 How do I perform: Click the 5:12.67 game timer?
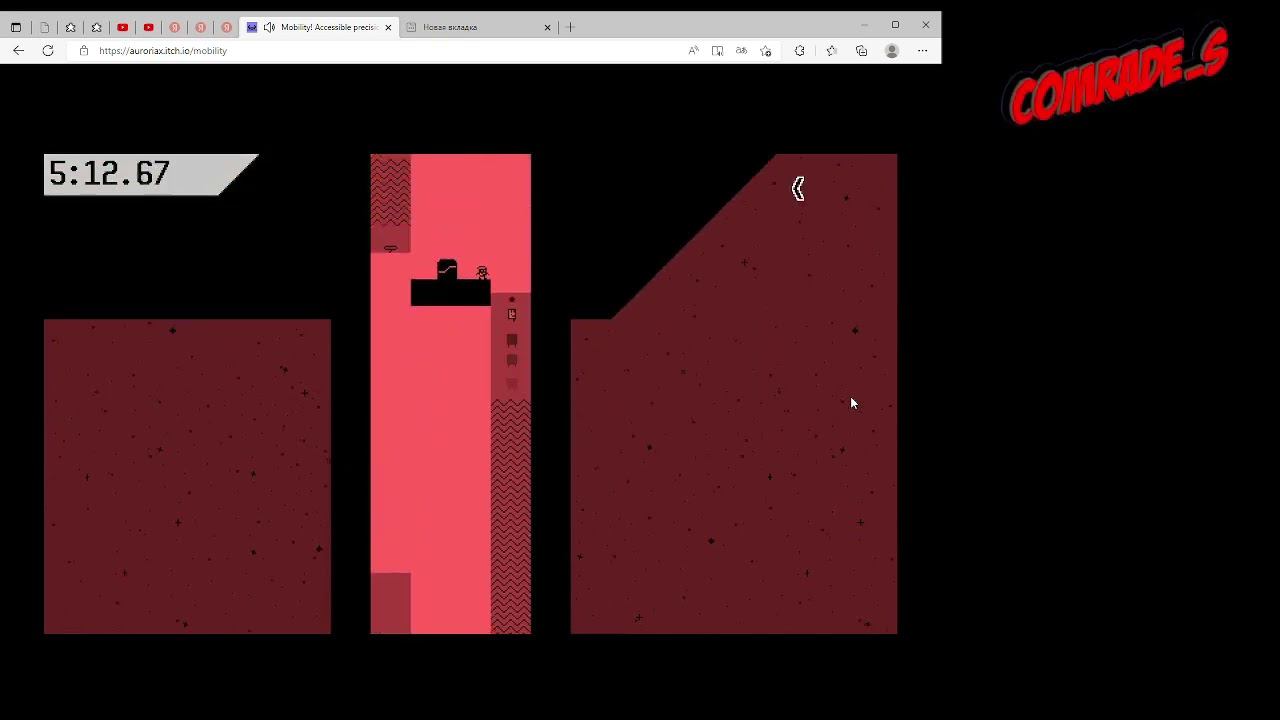click(109, 174)
